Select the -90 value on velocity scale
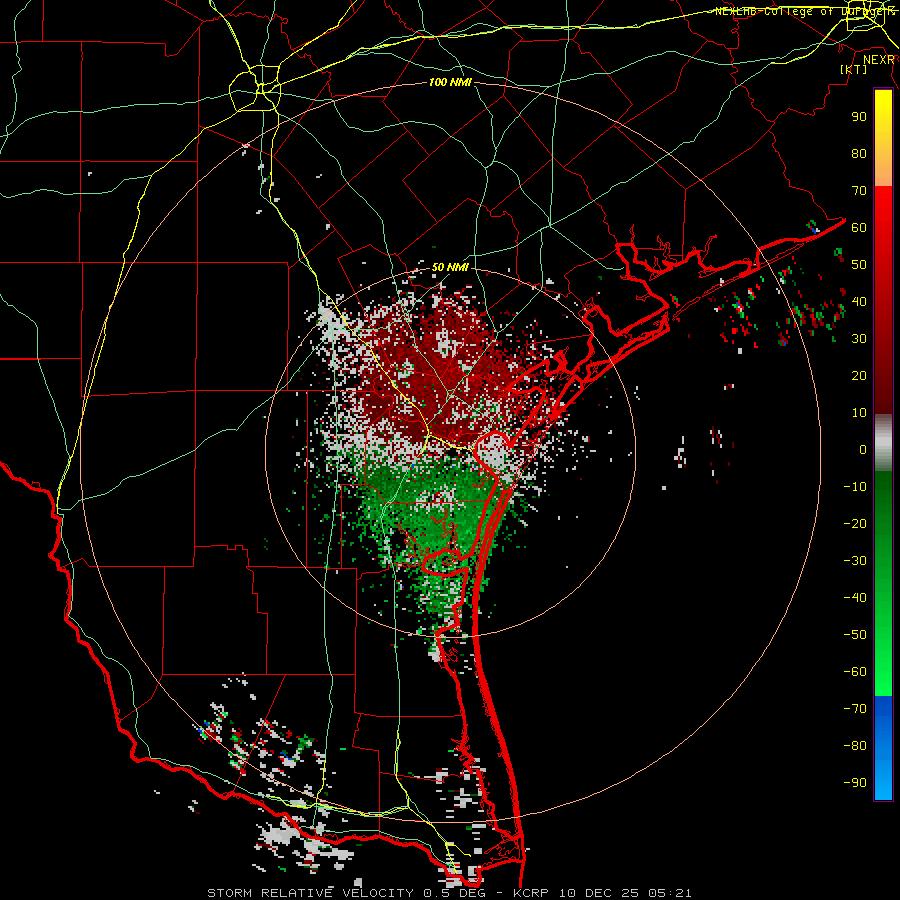Image resolution: width=900 pixels, height=900 pixels. [x=855, y=783]
